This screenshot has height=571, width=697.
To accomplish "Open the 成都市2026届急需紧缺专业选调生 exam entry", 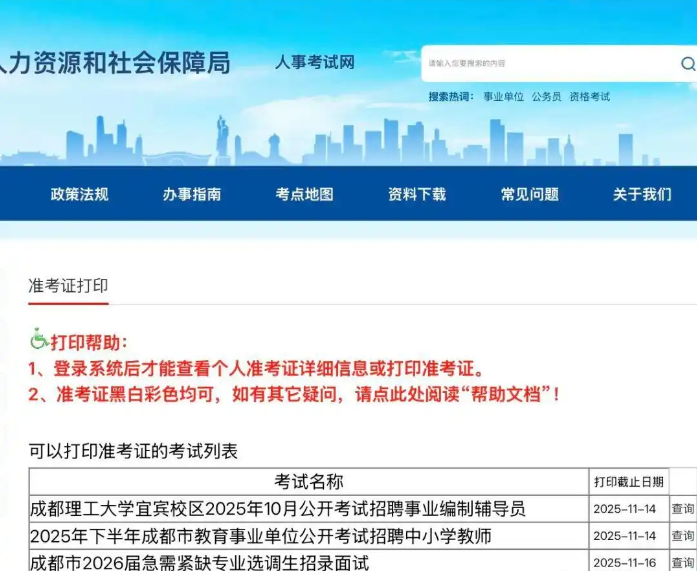I will coord(200,562).
